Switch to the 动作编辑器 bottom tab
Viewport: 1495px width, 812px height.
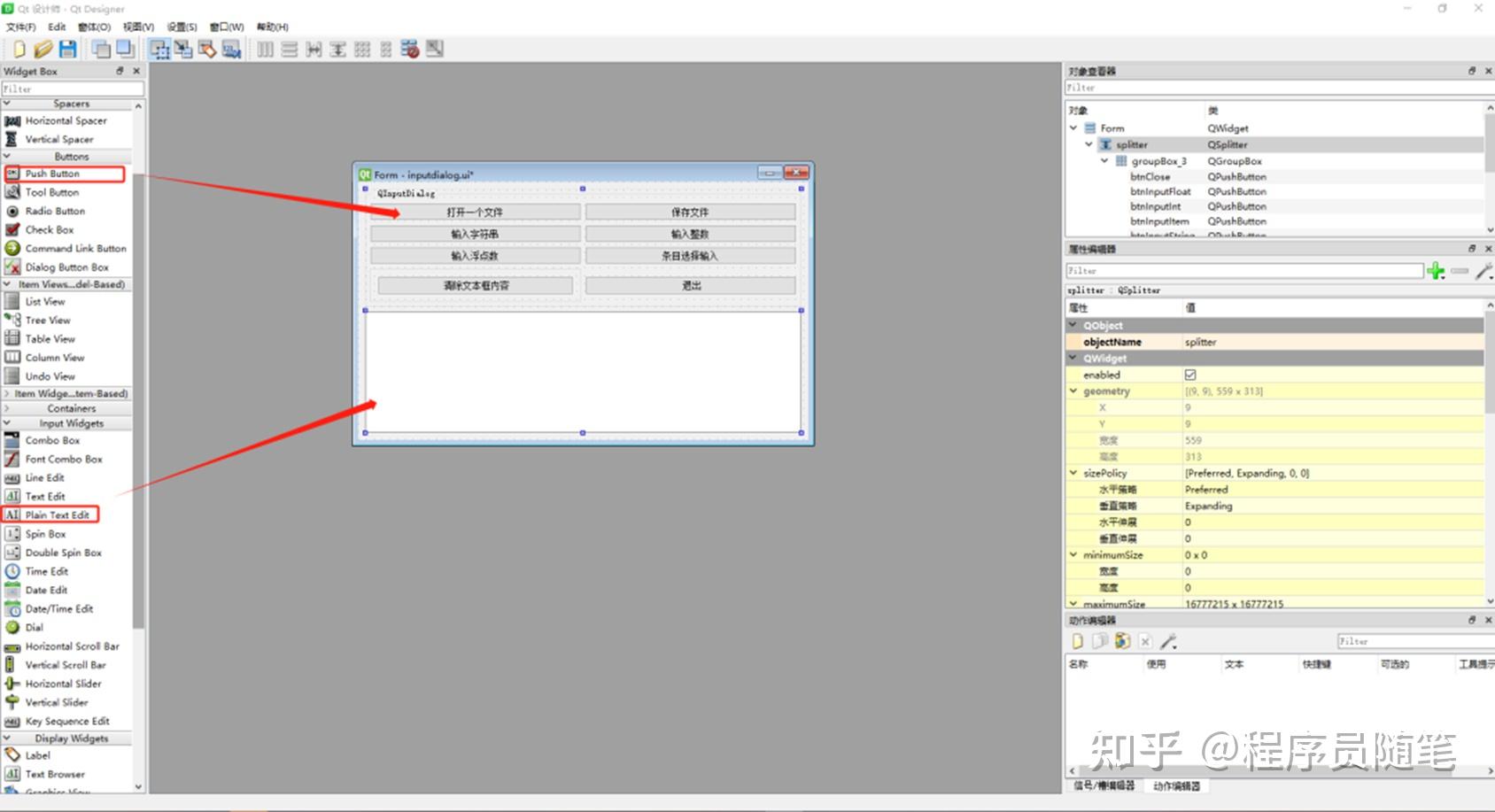[x=1176, y=785]
